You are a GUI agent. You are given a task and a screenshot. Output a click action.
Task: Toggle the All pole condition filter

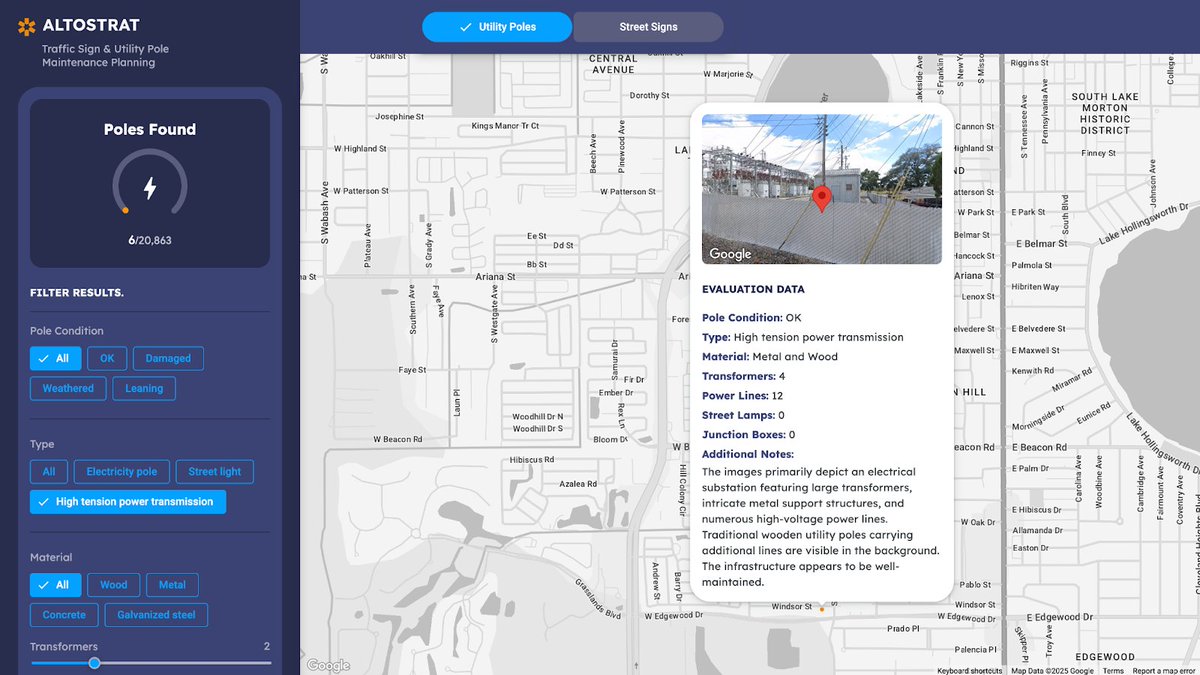pos(55,358)
